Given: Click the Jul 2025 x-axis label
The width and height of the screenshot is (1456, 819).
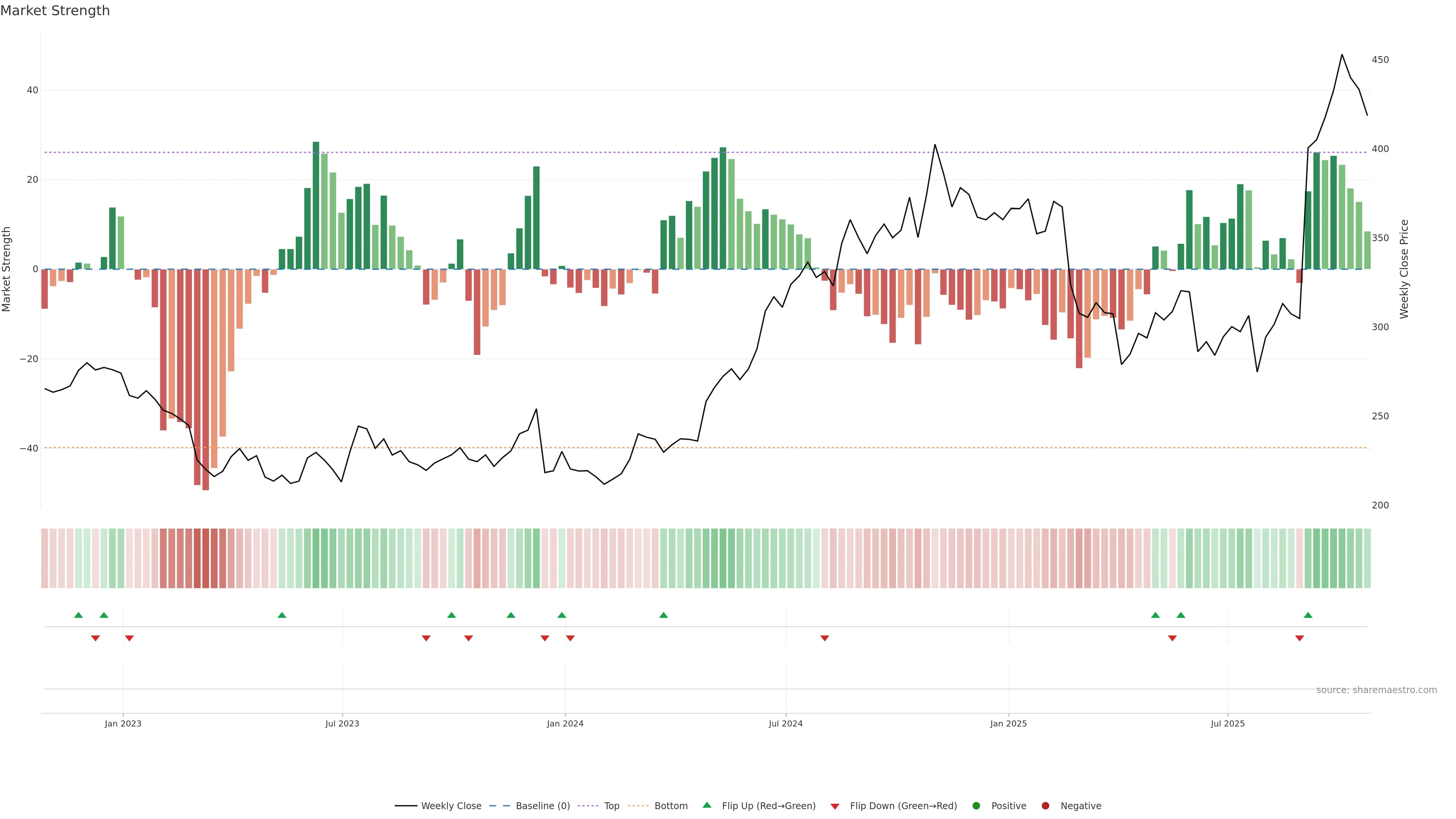Looking at the screenshot, I should (x=1228, y=723).
